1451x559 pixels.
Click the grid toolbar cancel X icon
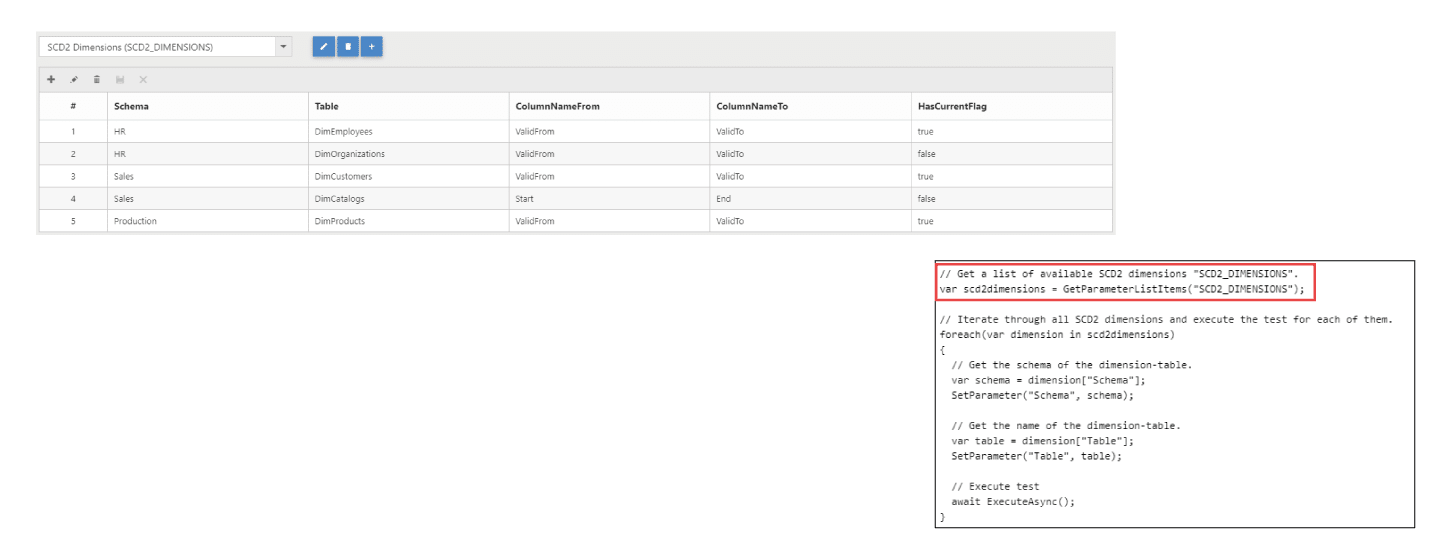(x=143, y=80)
